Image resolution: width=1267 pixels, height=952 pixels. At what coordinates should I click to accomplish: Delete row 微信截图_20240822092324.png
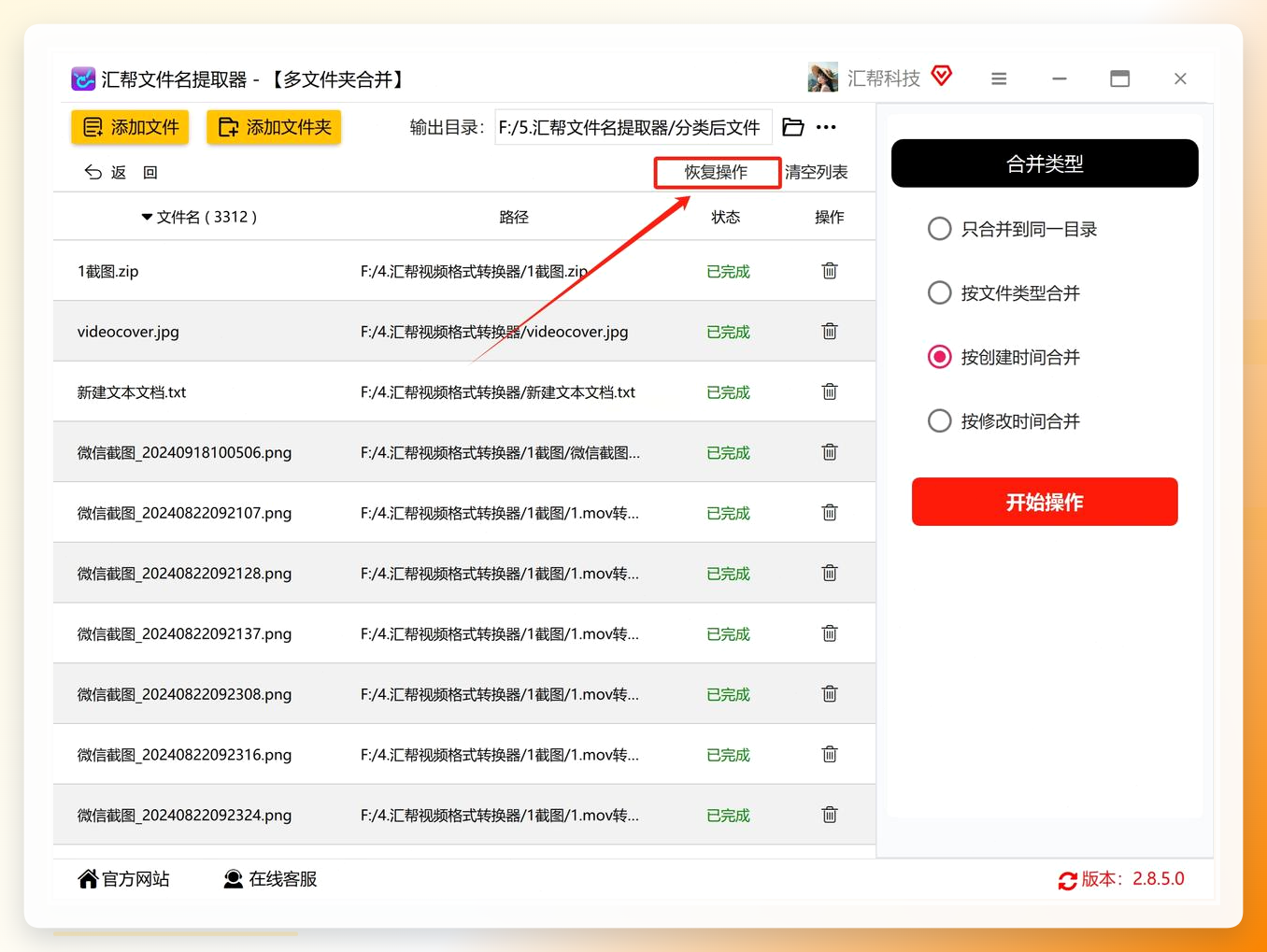coord(829,815)
